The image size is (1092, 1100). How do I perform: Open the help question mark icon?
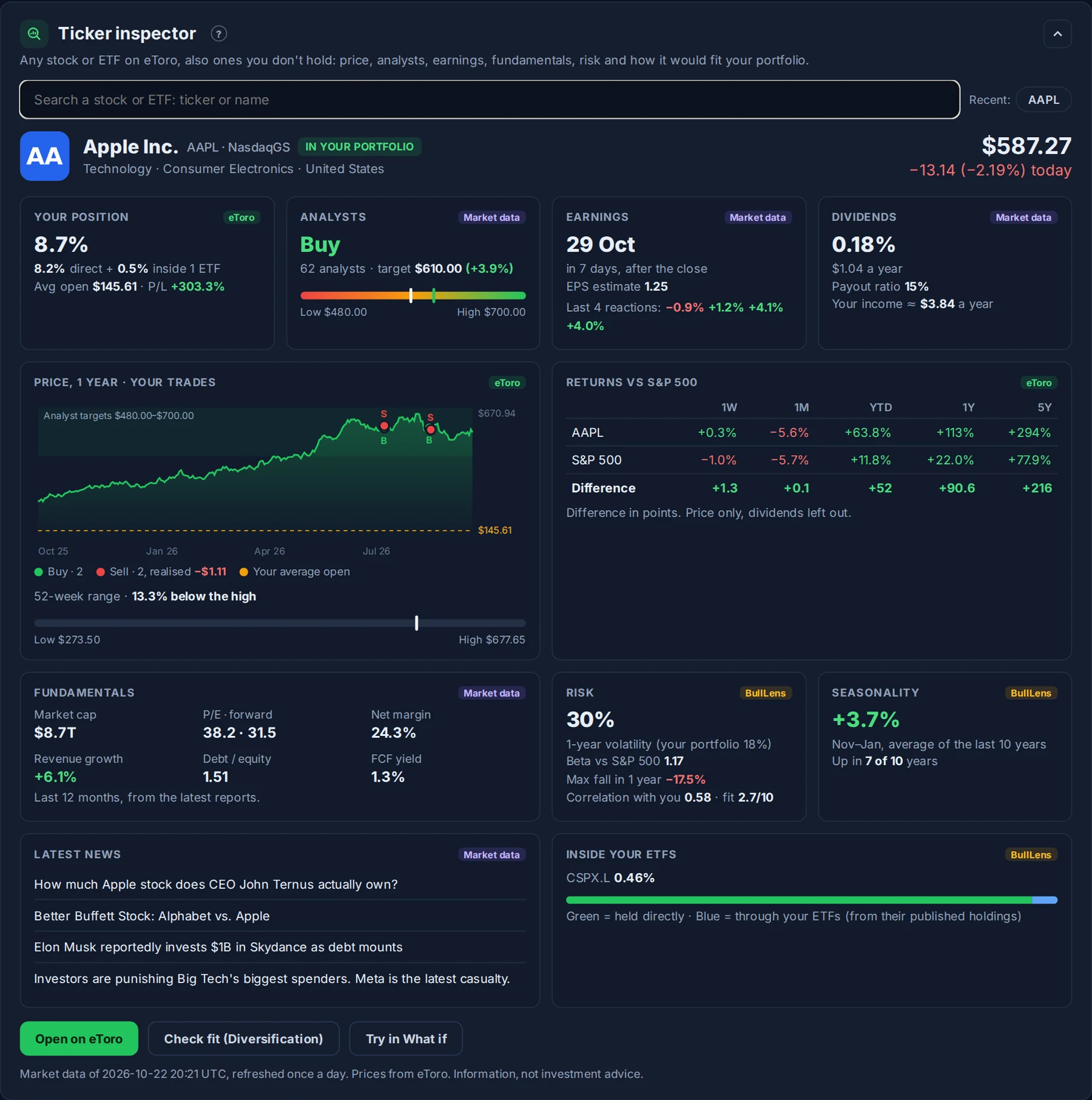coord(219,33)
